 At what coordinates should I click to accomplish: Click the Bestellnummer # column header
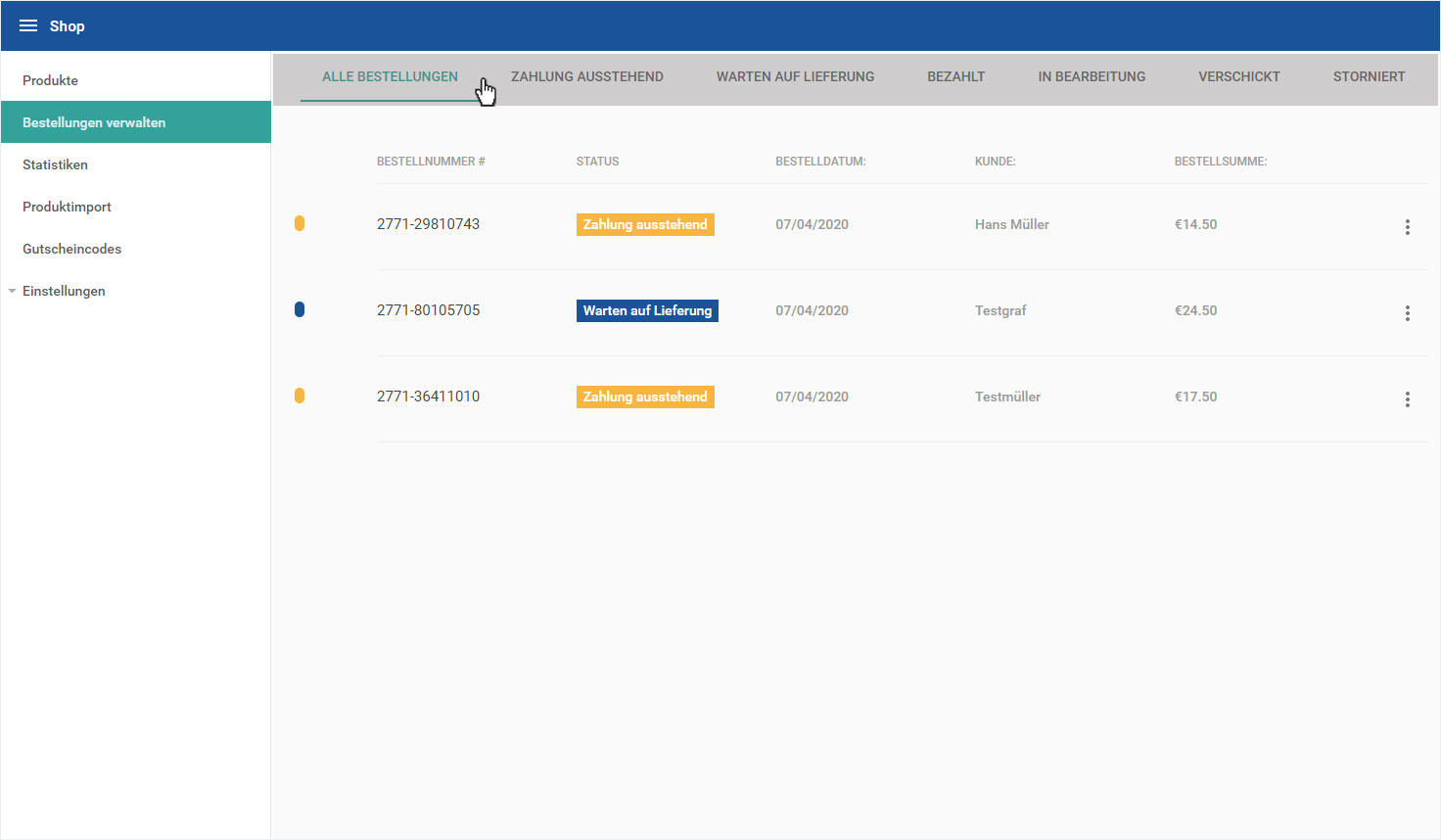click(431, 162)
